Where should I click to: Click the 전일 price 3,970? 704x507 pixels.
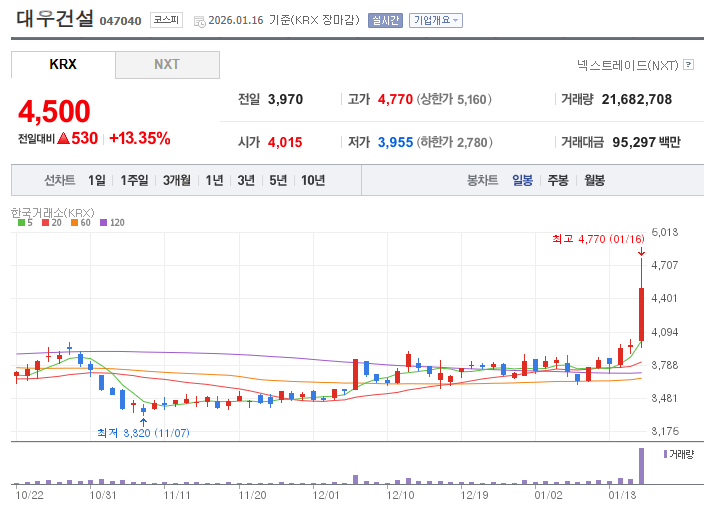286,99
